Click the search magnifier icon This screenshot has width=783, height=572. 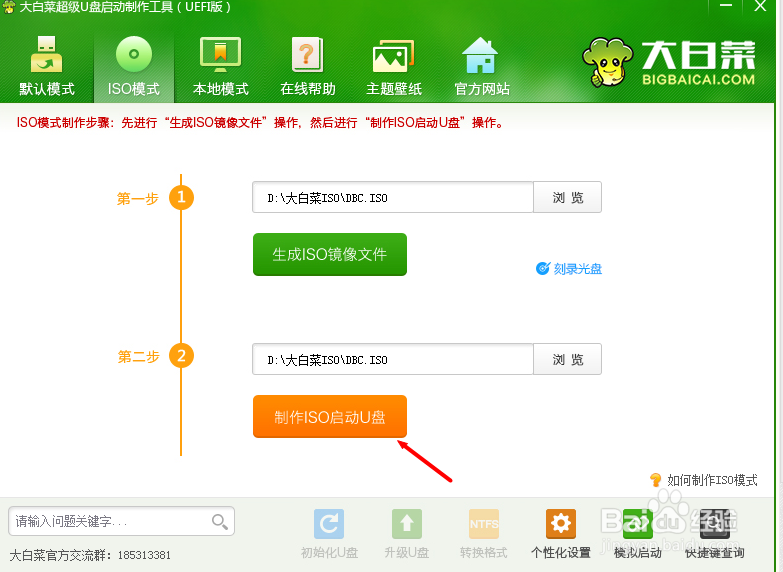[220, 522]
